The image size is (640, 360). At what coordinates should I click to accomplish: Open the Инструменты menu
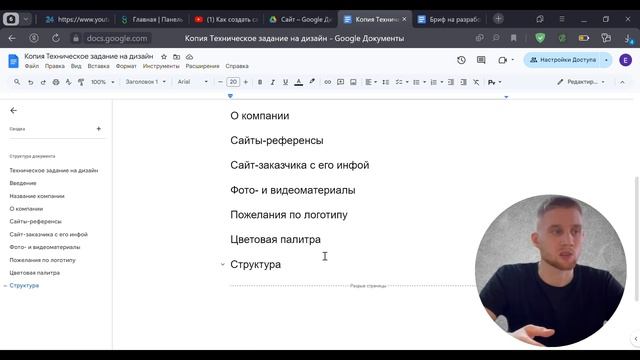[x=161, y=66]
